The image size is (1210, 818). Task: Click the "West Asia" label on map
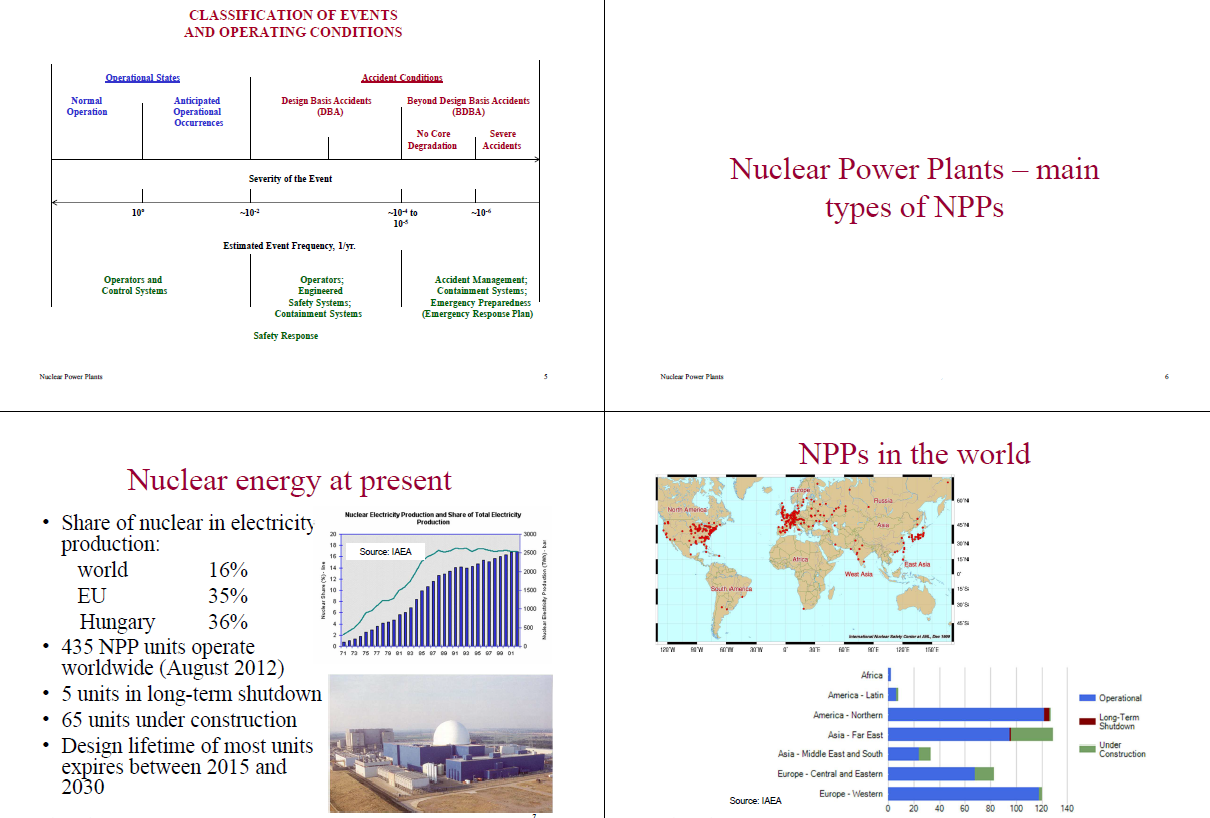click(859, 574)
